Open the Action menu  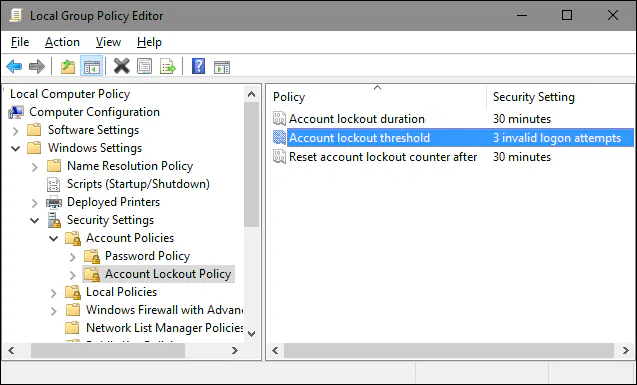62,42
